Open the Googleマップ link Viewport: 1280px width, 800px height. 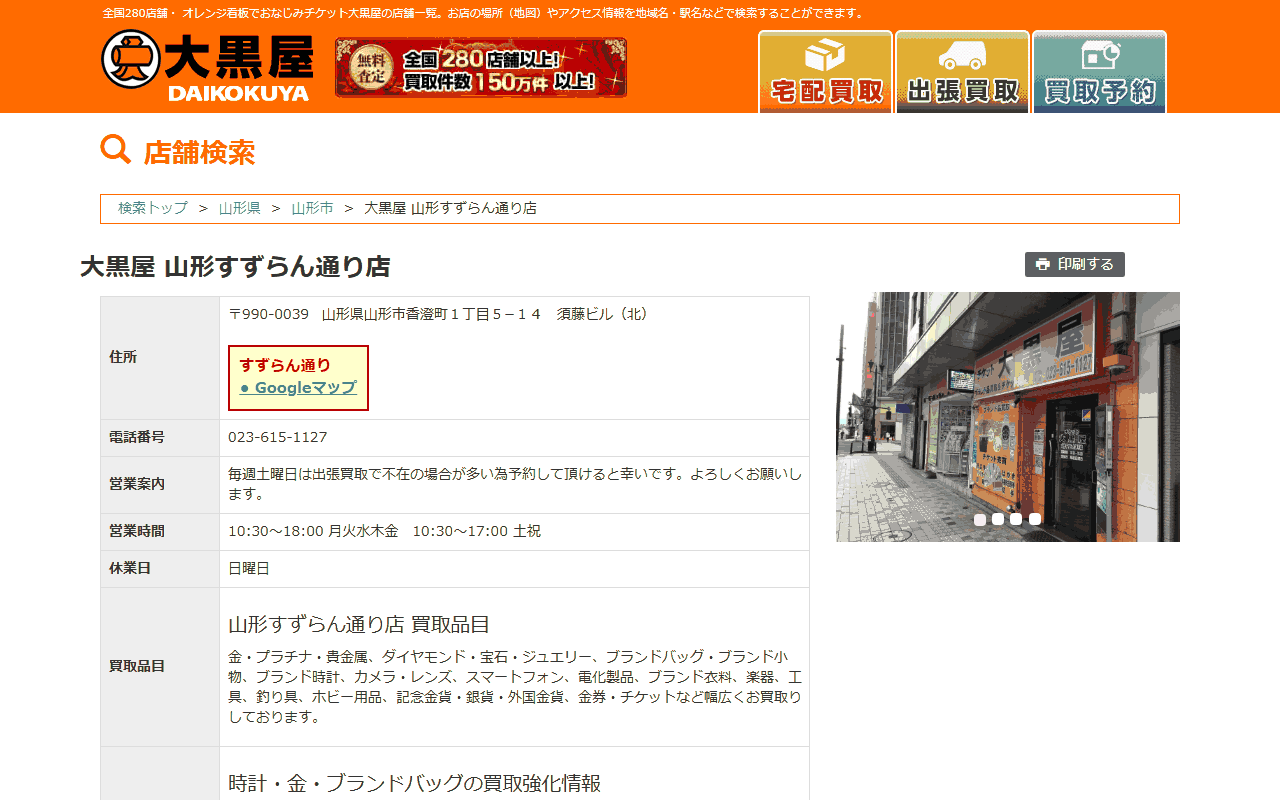tap(298, 388)
